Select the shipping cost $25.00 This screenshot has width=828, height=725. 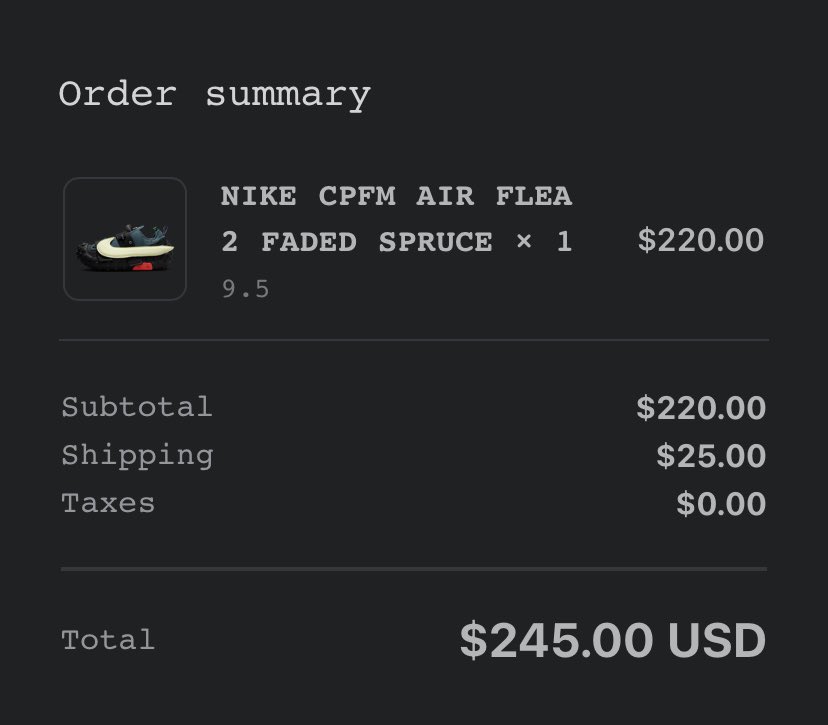[711, 456]
